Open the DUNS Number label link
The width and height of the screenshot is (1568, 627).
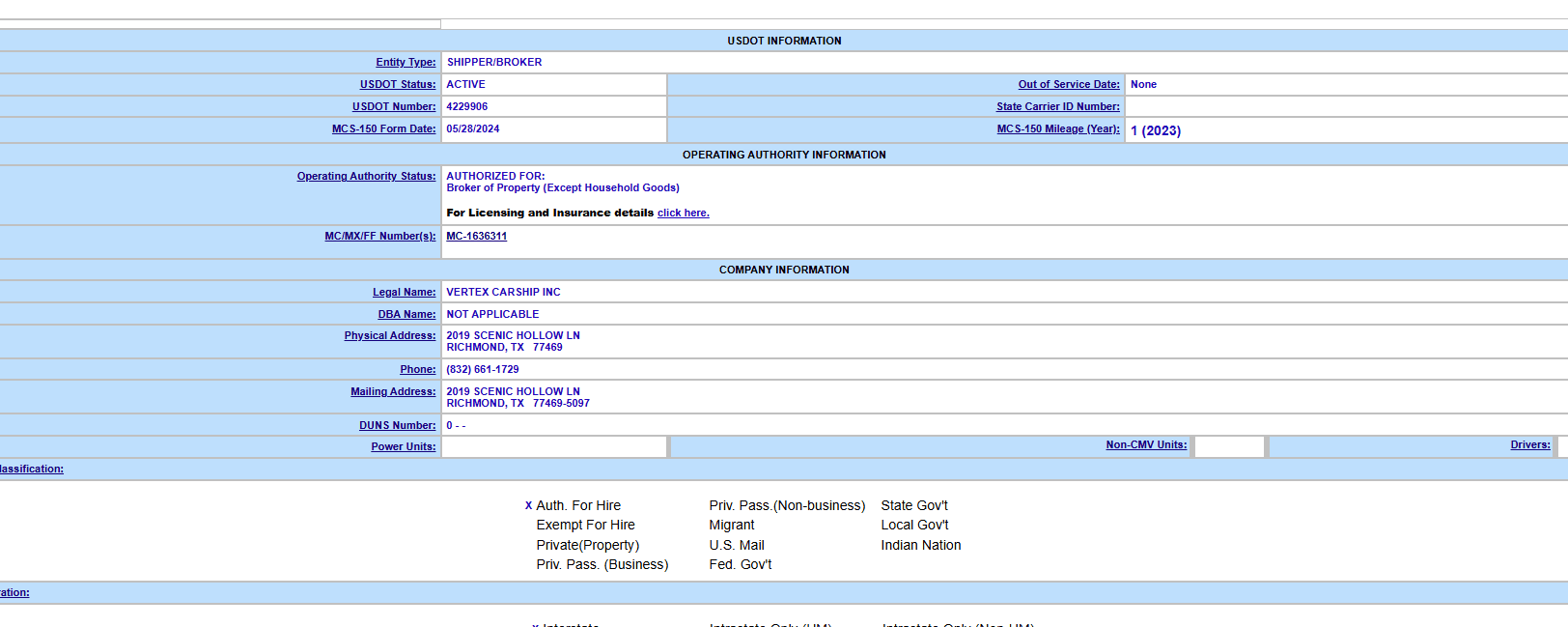398,425
